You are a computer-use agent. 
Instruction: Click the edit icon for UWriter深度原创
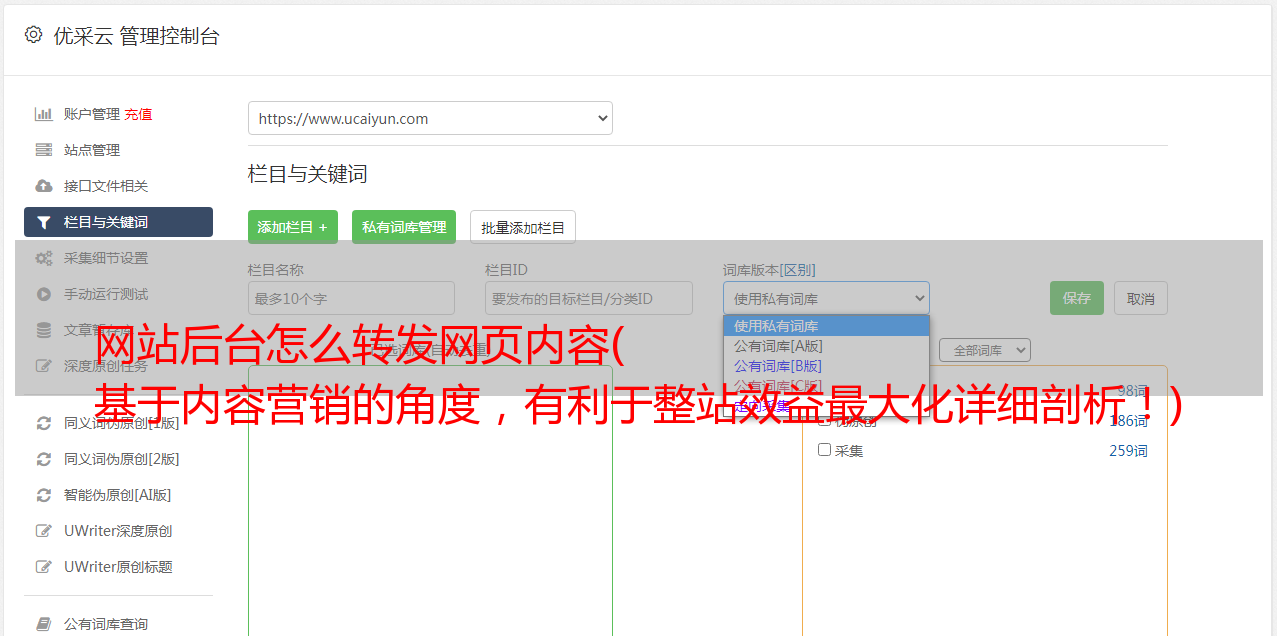click(44, 531)
